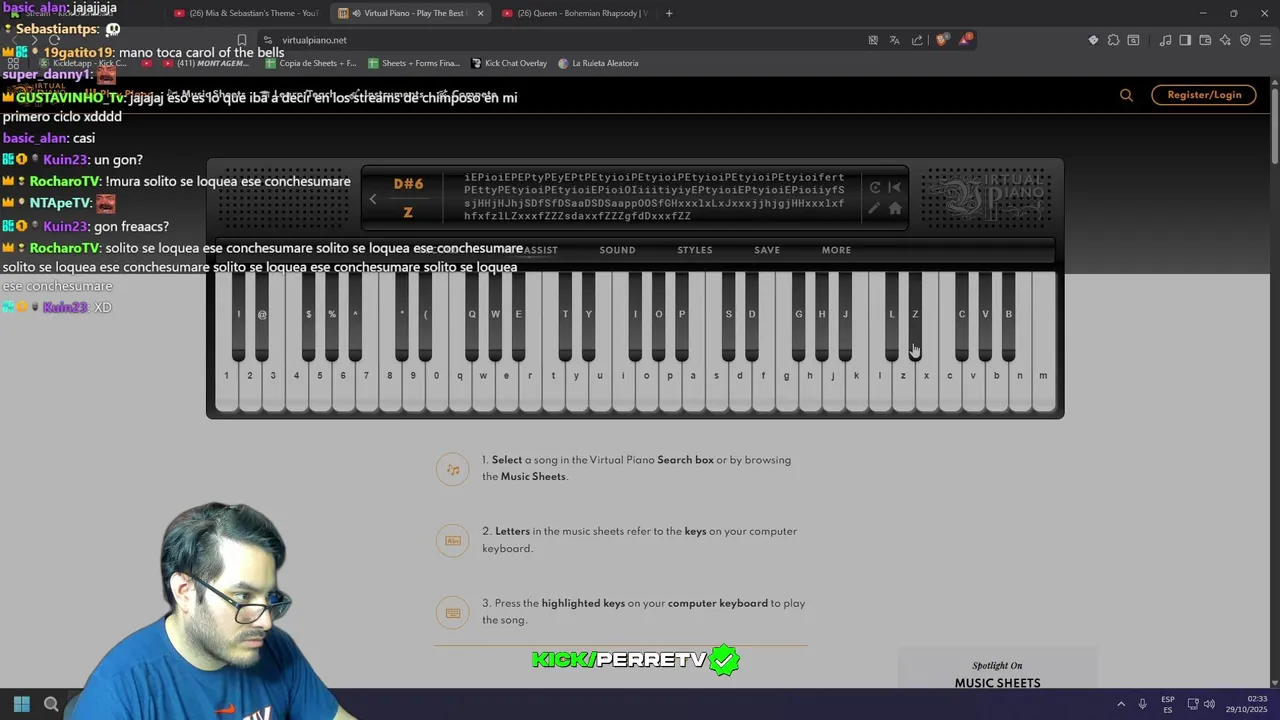
Task: Show hidden system tray icons
Action: click(x=1120, y=704)
